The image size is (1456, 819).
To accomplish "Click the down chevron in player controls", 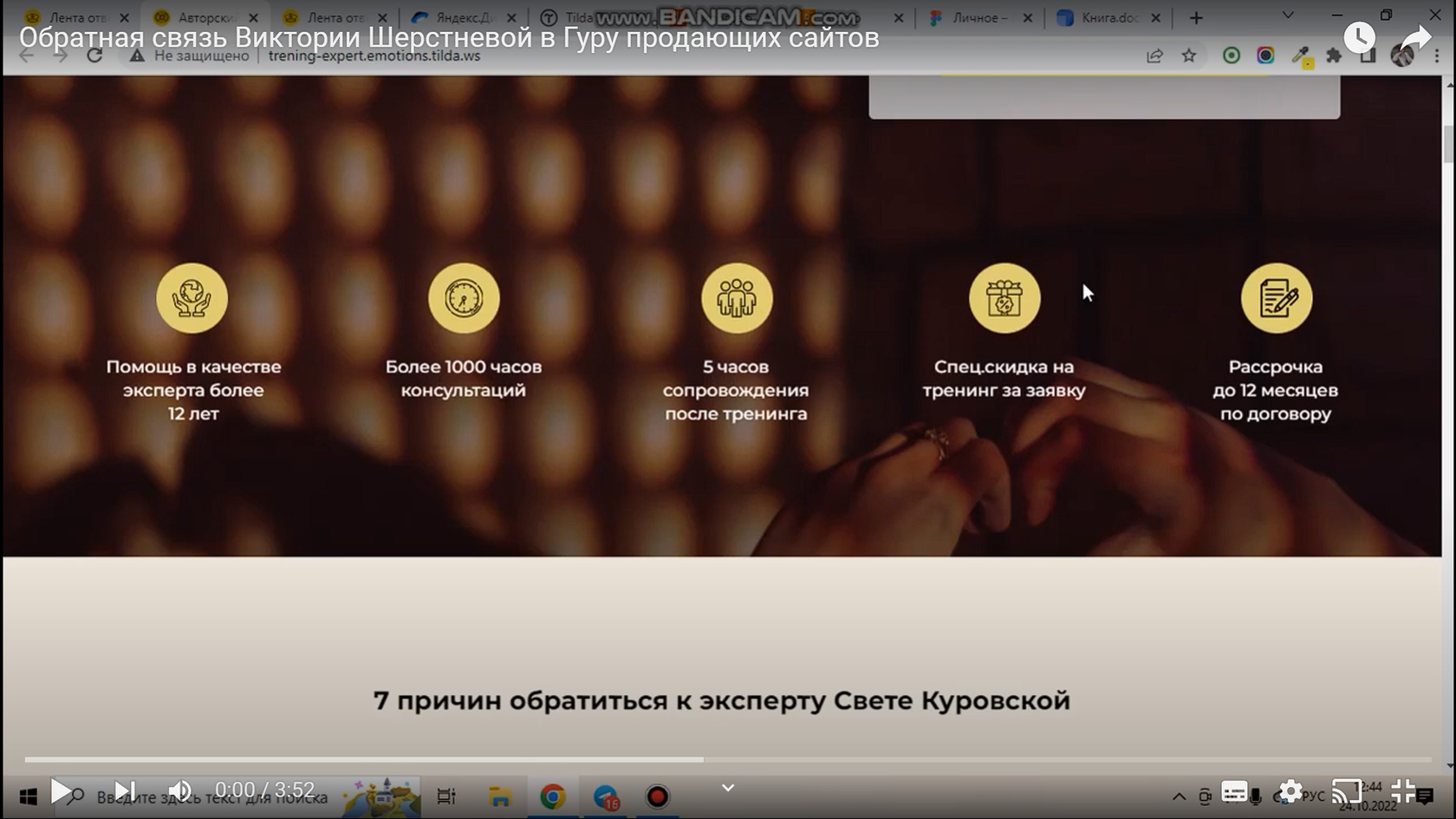I will 728,788.
